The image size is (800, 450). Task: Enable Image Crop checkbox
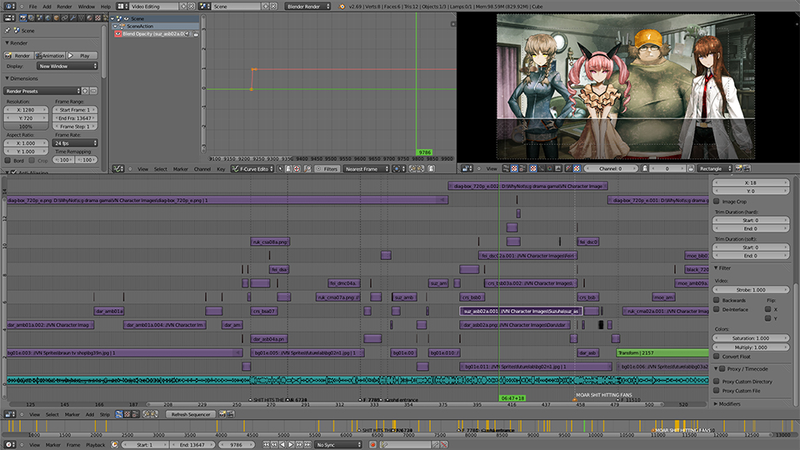coord(717,201)
